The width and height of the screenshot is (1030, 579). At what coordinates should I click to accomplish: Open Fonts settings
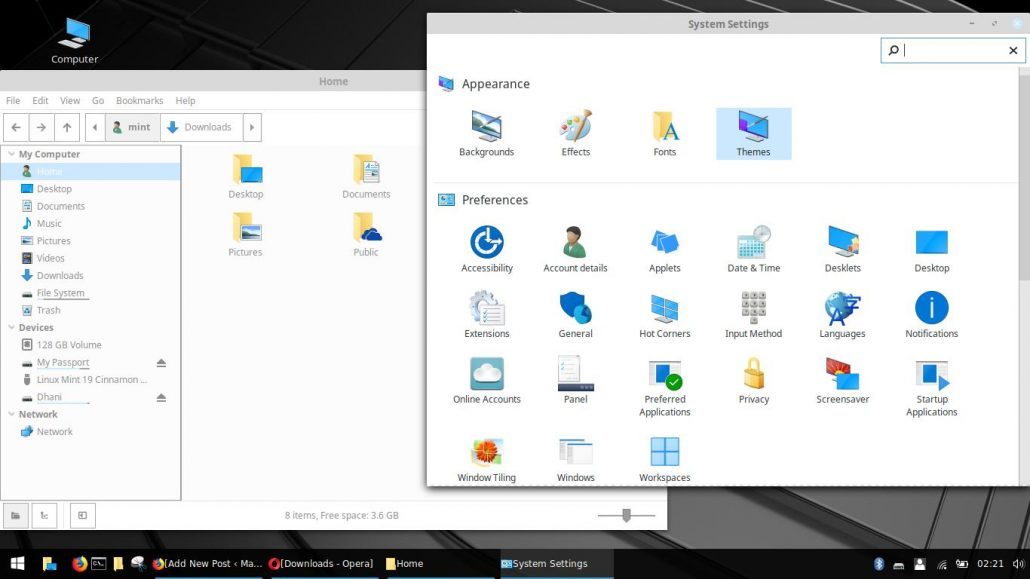tap(664, 130)
